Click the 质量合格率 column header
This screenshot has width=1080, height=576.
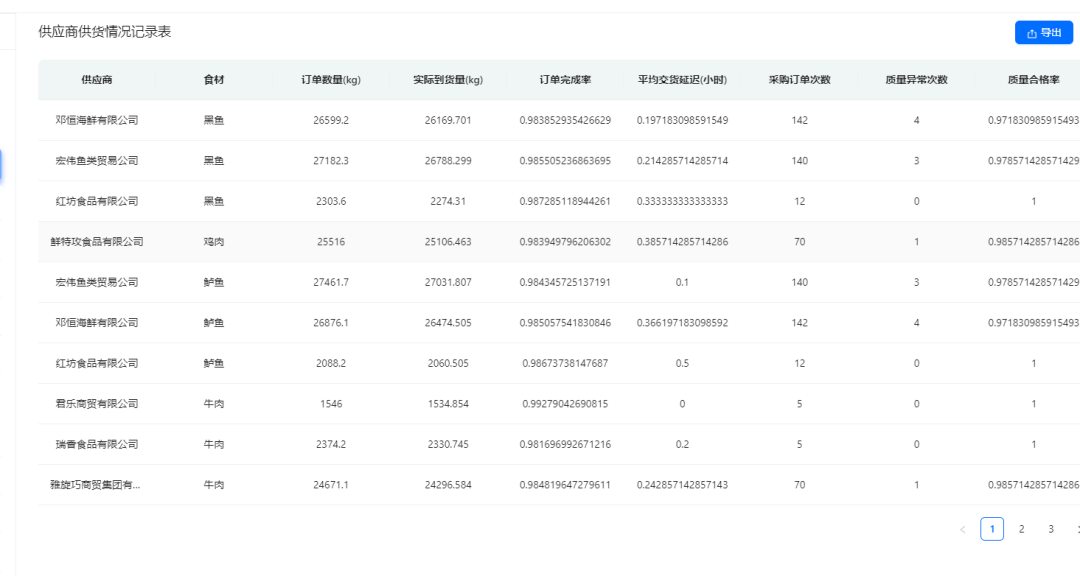coord(1033,80)
